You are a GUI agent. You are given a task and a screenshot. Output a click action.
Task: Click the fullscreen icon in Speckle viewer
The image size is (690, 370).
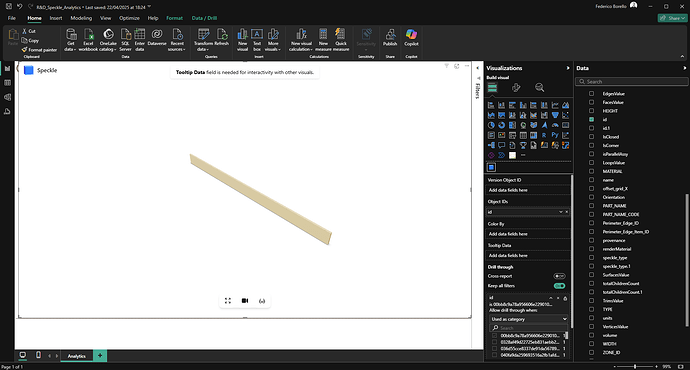click(228, 301)
